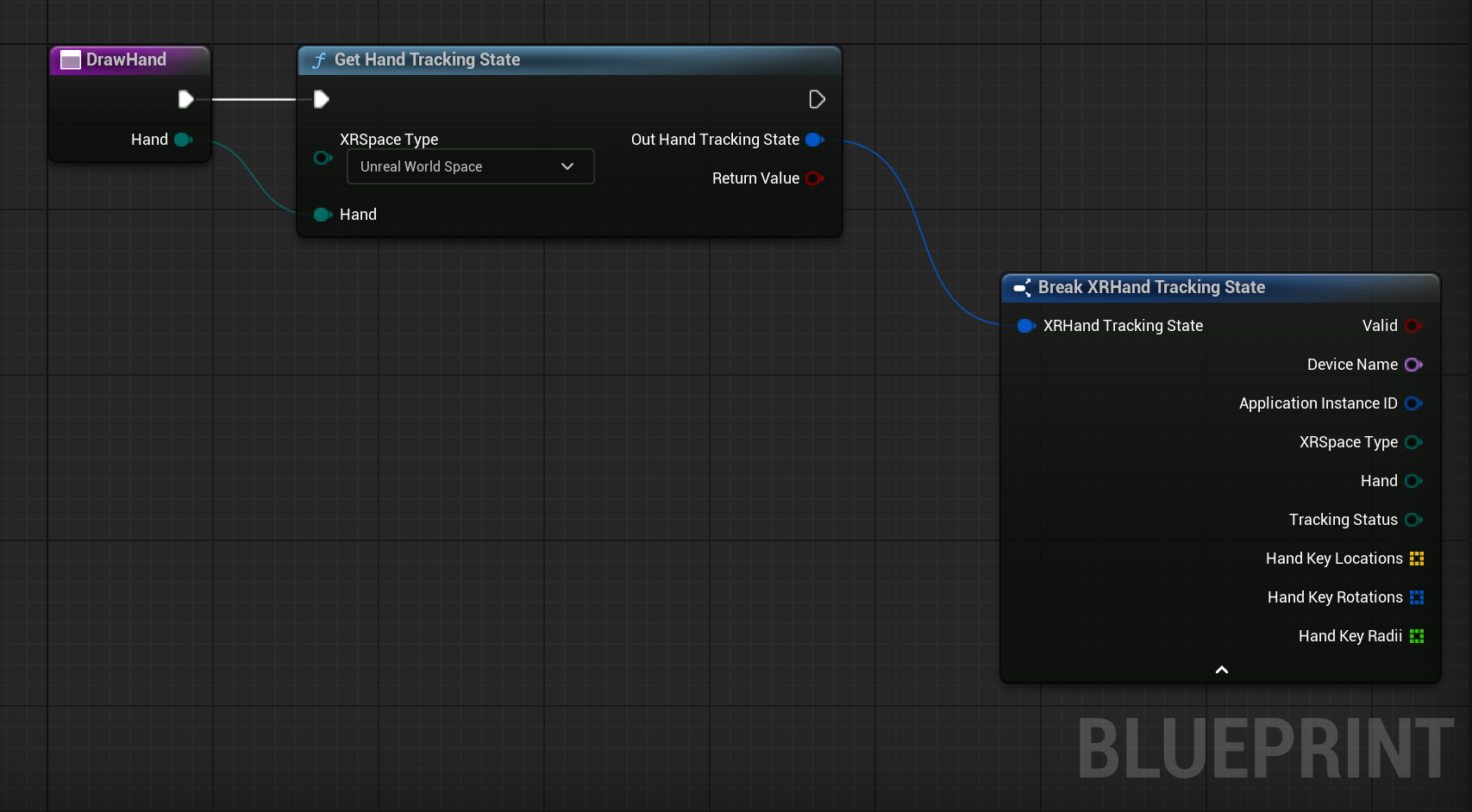Image resolution: width=1472 pixels, height=812 pixels.
Task: Click the Hand Key Radii array pin
Action: coord(1417,635)
